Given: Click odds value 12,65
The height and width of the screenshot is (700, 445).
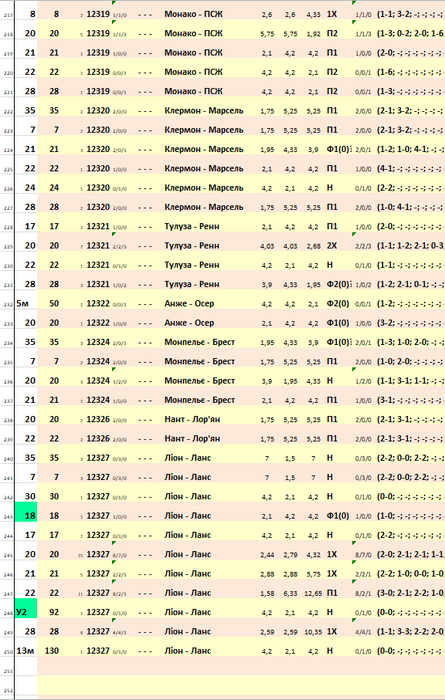Looking at the screenshot, I should coord(313,593).
